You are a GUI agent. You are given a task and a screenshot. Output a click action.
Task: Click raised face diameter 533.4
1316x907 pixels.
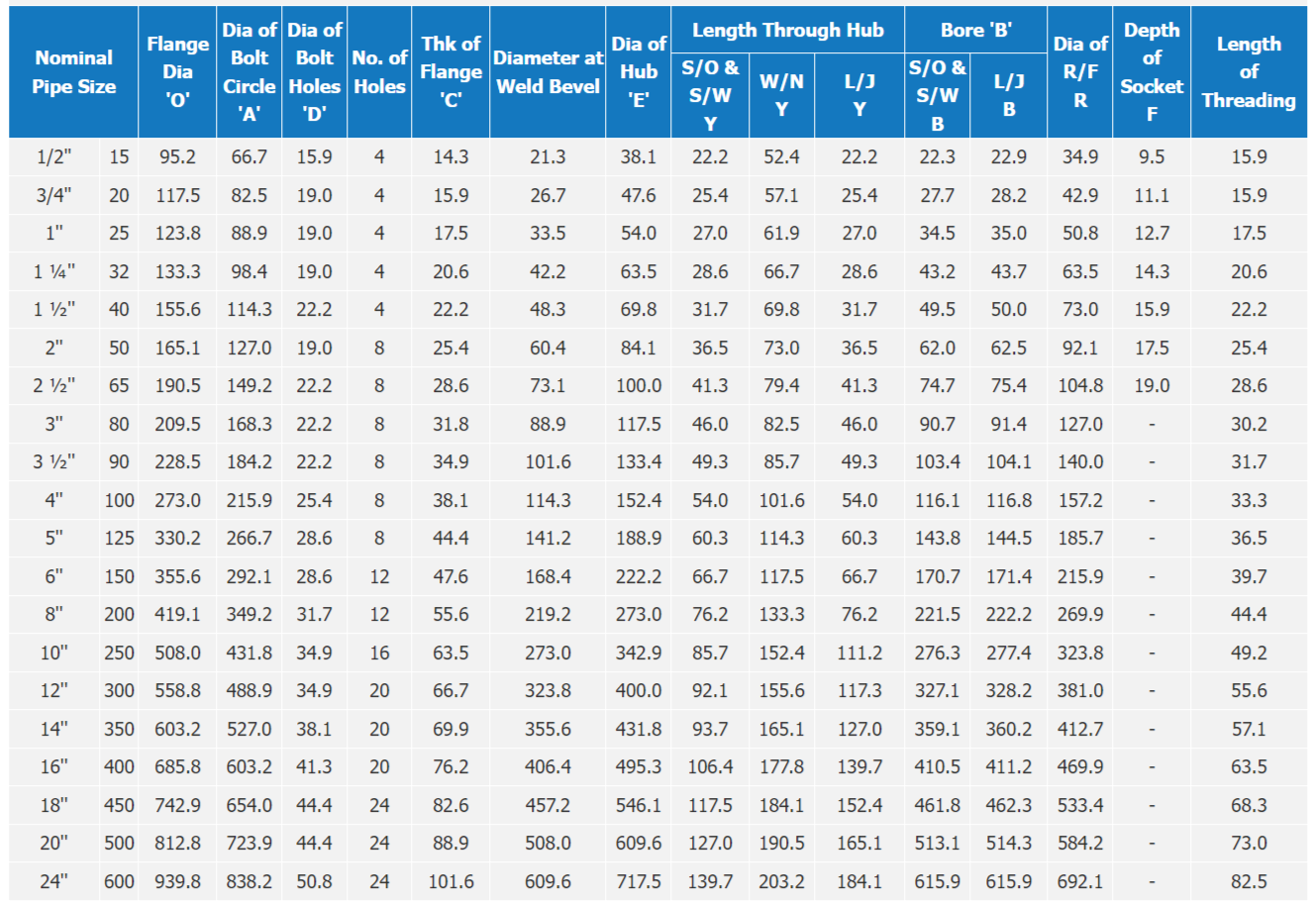tap(1080, 806)
